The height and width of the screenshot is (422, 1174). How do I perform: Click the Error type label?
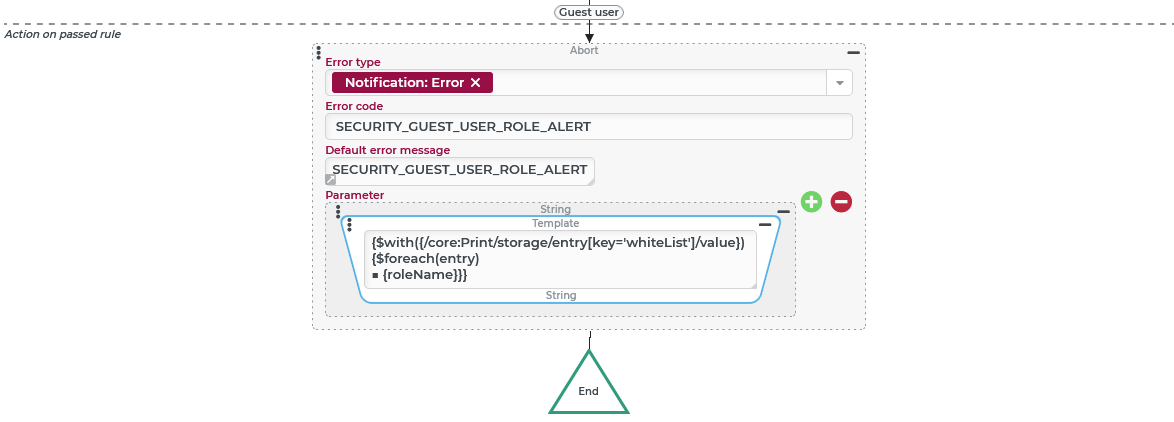tap(353, 62)
